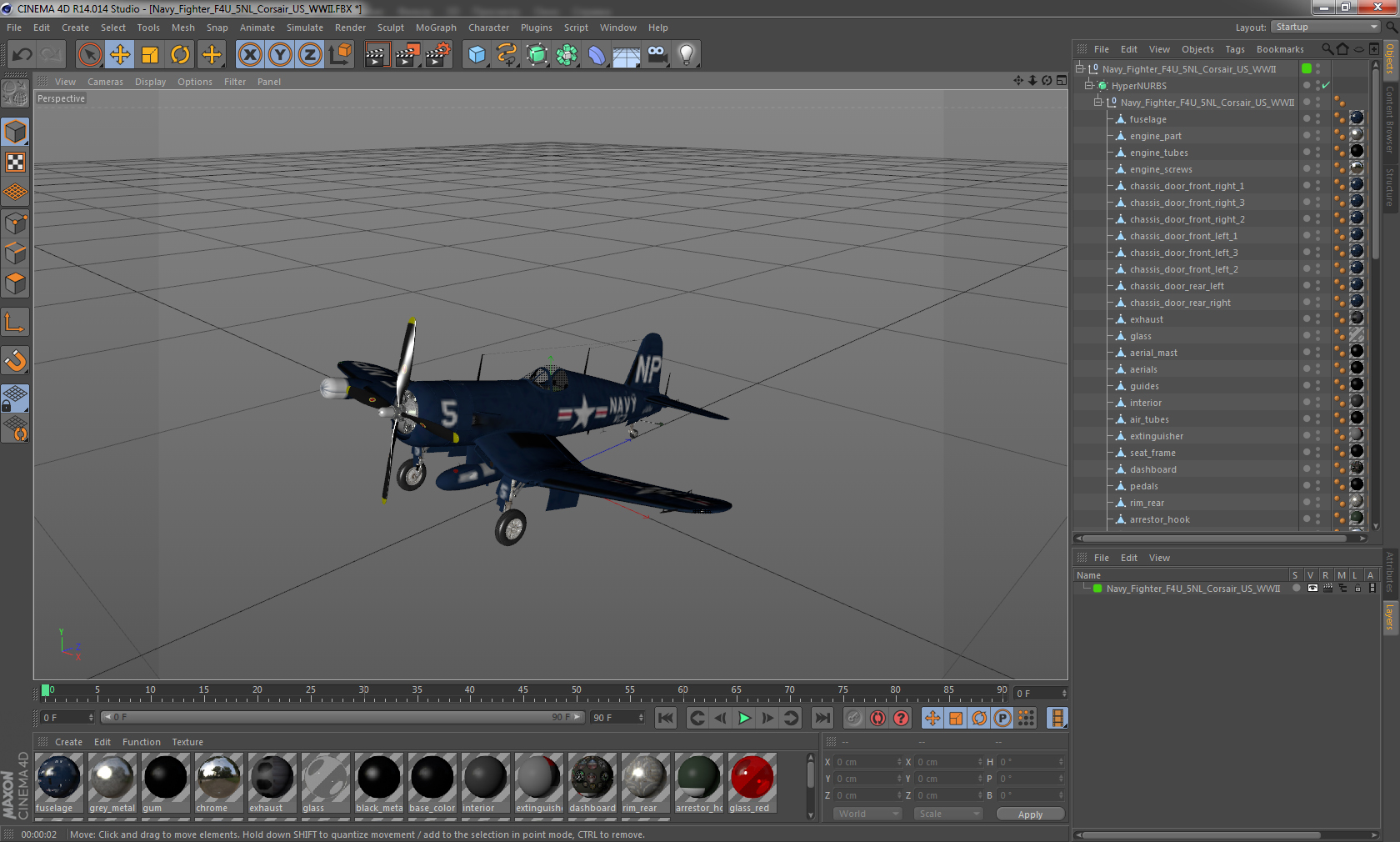This screenshot has width=1400, height=842.
Task: Enable the Axis tool icon
Action: (16, 322)
